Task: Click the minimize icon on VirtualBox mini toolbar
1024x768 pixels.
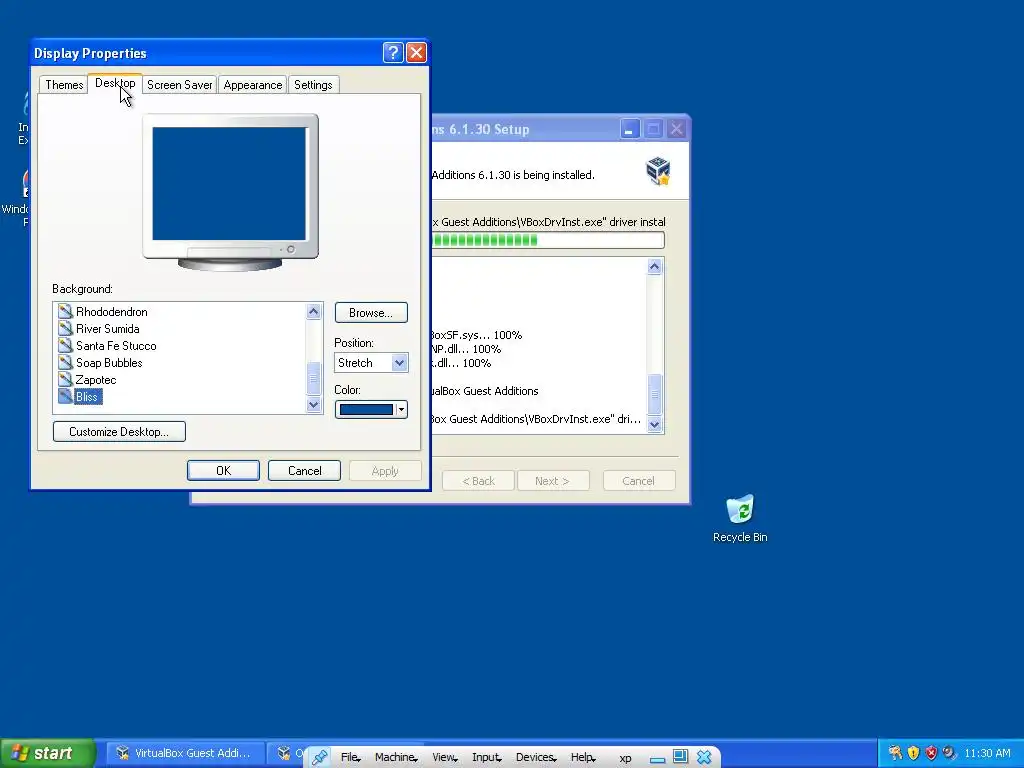Action: (658, 758)
